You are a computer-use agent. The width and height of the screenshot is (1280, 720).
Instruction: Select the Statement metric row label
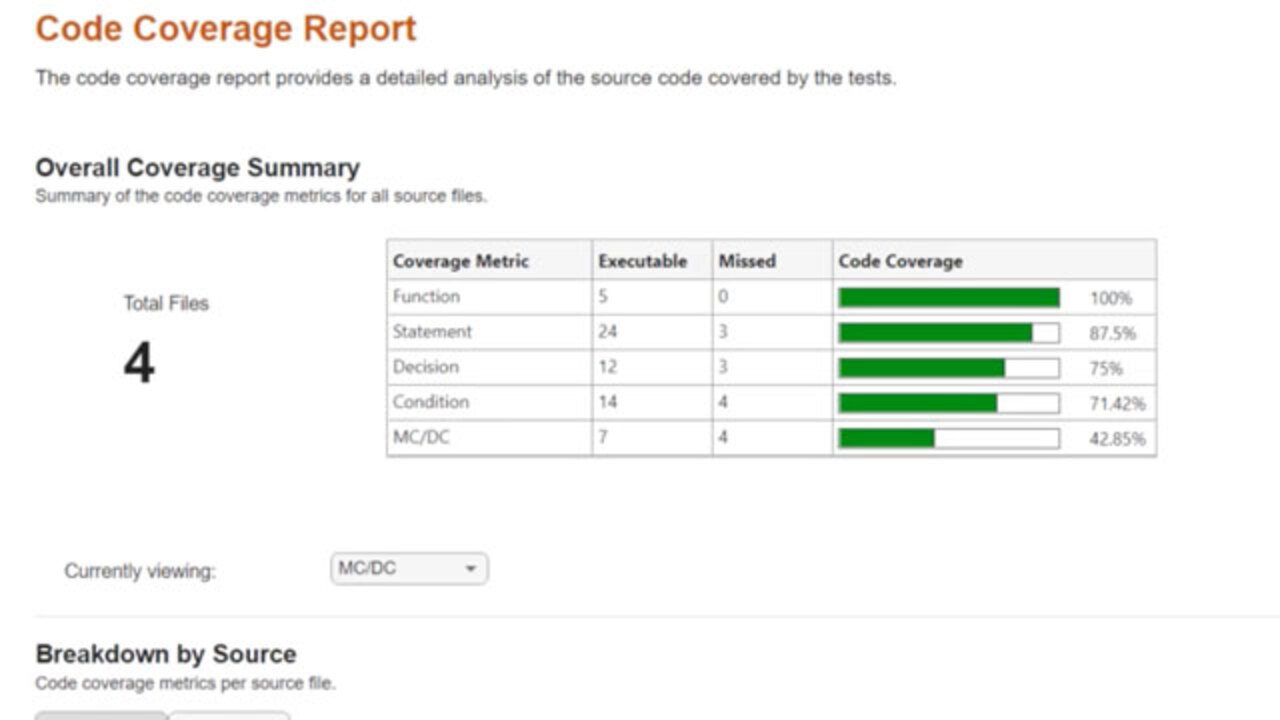click(432, 332)
